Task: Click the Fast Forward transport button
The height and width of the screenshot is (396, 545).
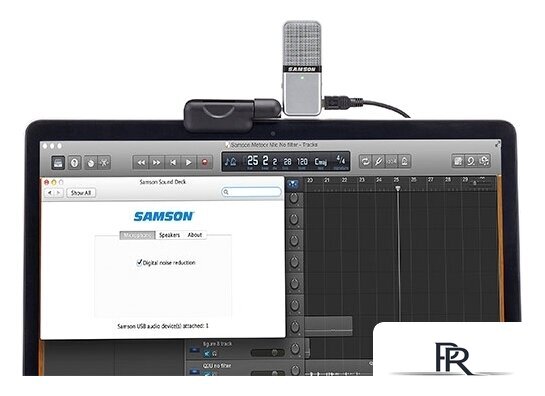Action: (157, 162)
